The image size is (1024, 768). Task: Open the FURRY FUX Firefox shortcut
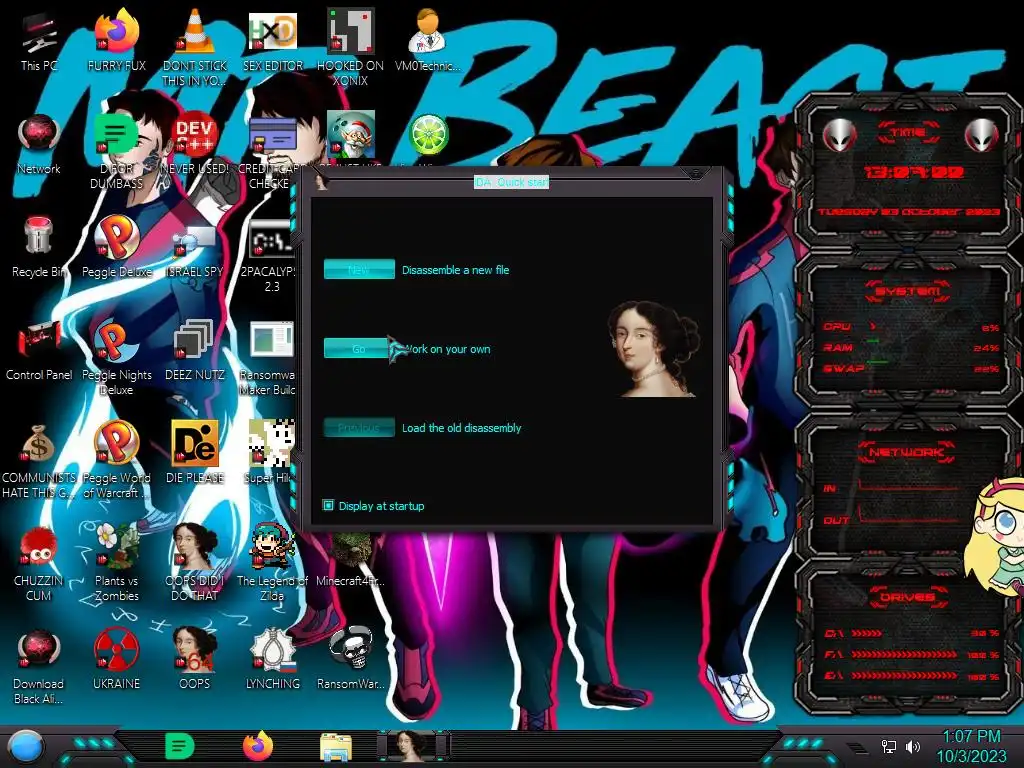pos(116,40)
